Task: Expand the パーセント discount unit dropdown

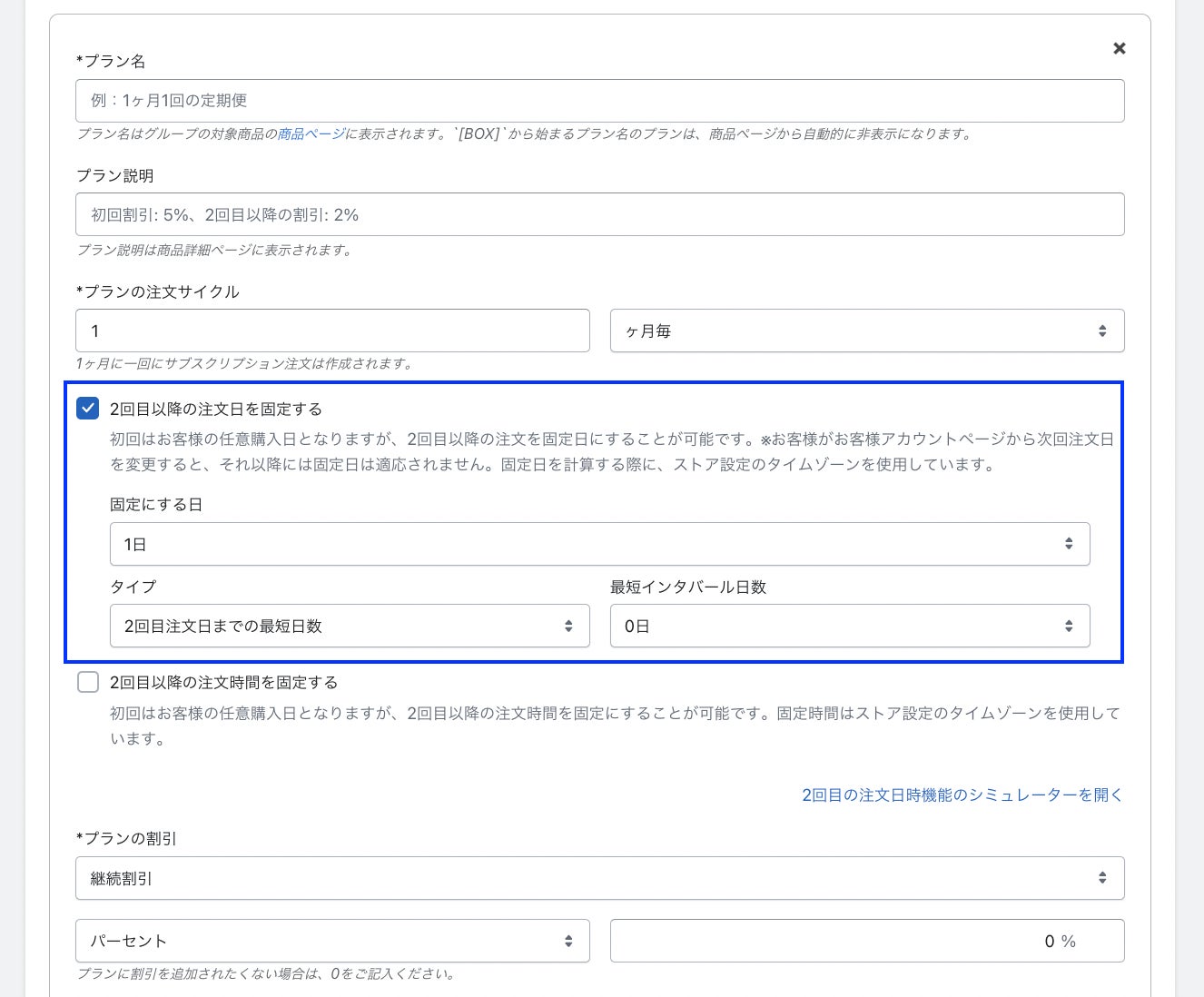Action: [332, 941]
